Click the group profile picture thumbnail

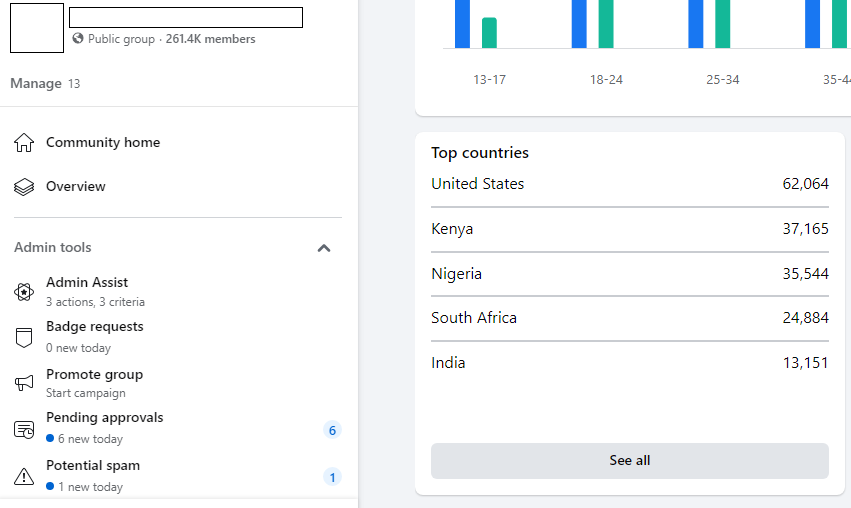[x=37, y=28]
